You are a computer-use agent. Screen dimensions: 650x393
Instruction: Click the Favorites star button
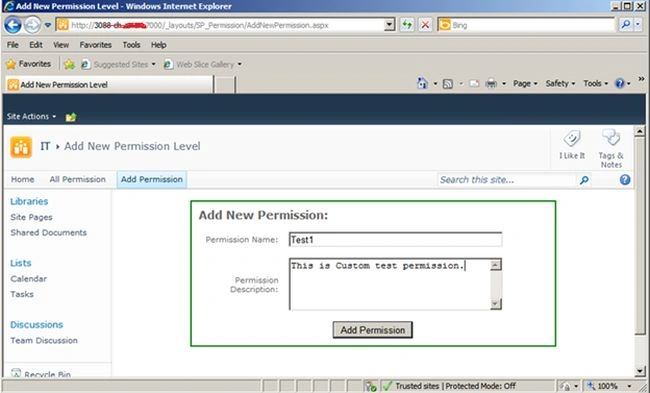(29, 64)
